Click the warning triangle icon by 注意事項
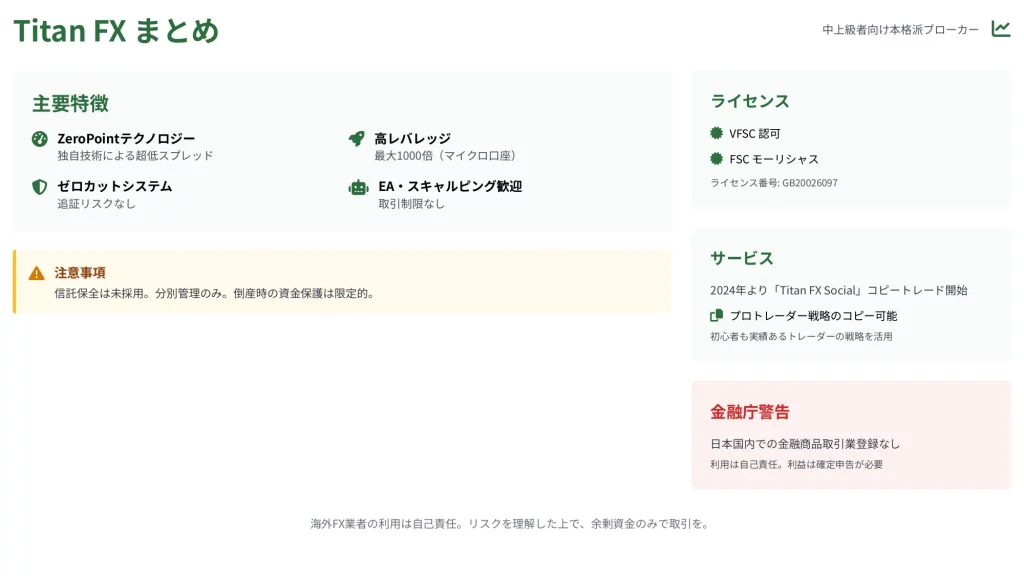This screenshot has width=1024, height=576. [x=37, y=273]
